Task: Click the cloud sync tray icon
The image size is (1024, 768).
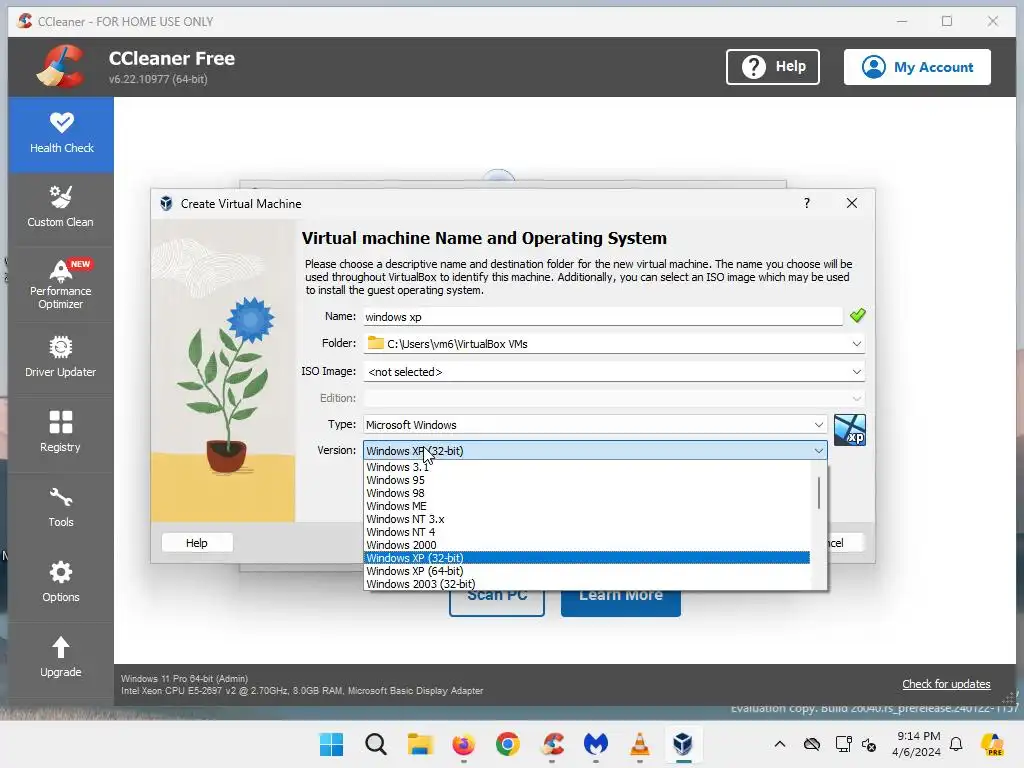Action: pyautogui.click(x=812, y=744)
